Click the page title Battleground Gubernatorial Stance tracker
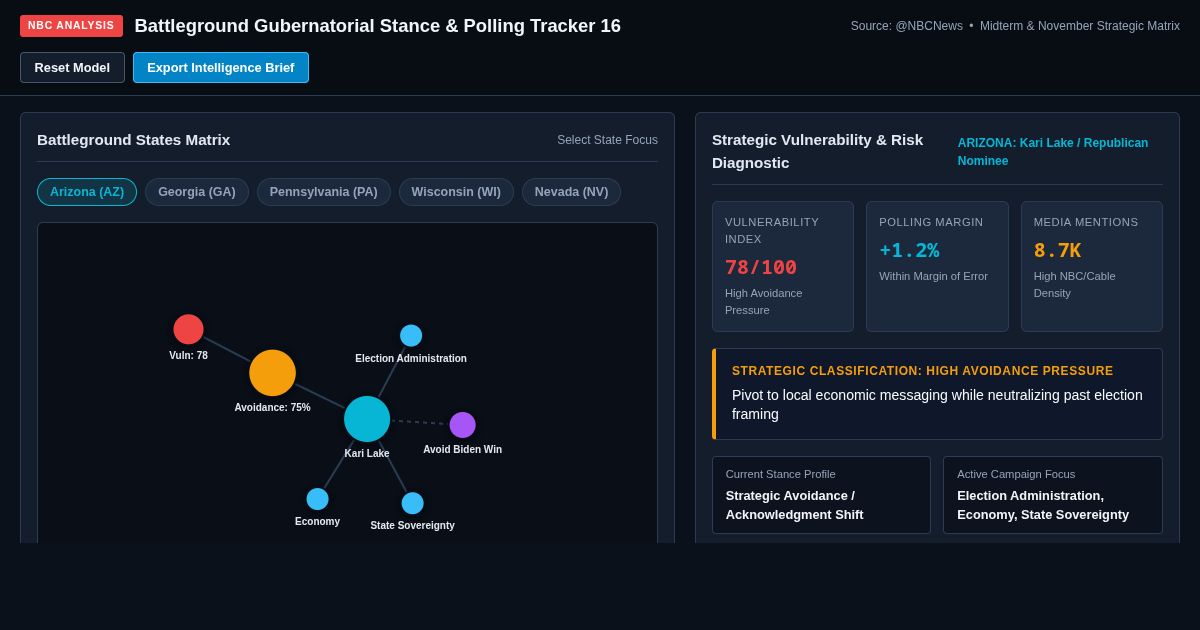Viewport: 1200px width, 630px height. (378, 26)
